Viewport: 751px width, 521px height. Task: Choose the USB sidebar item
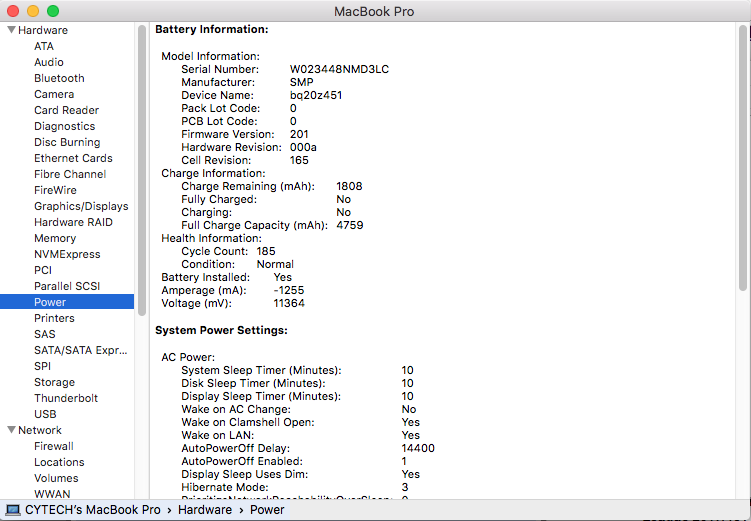click(45, 414)
